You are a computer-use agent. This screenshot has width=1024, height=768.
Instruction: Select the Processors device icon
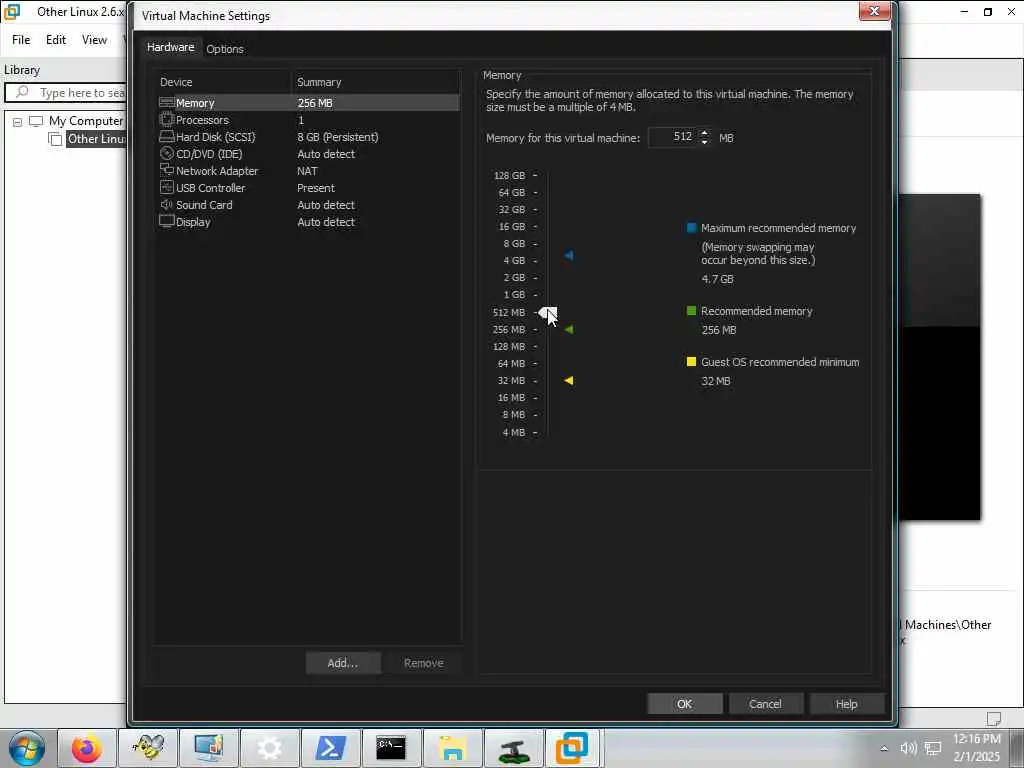(167, 120)
